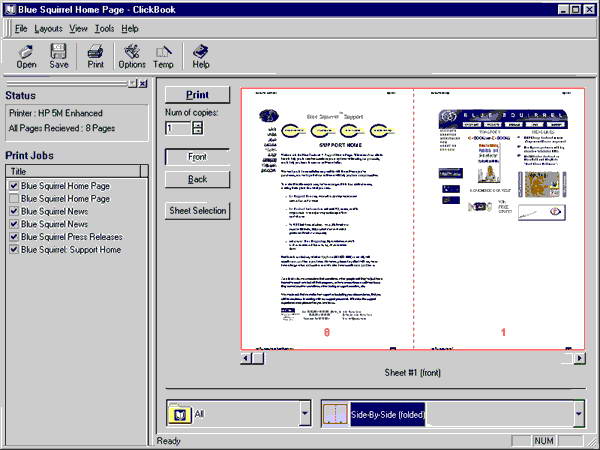The width and height of the screenshot is (600, 450).
Task: Open the Layouts menu
Action: coord(48,29)
